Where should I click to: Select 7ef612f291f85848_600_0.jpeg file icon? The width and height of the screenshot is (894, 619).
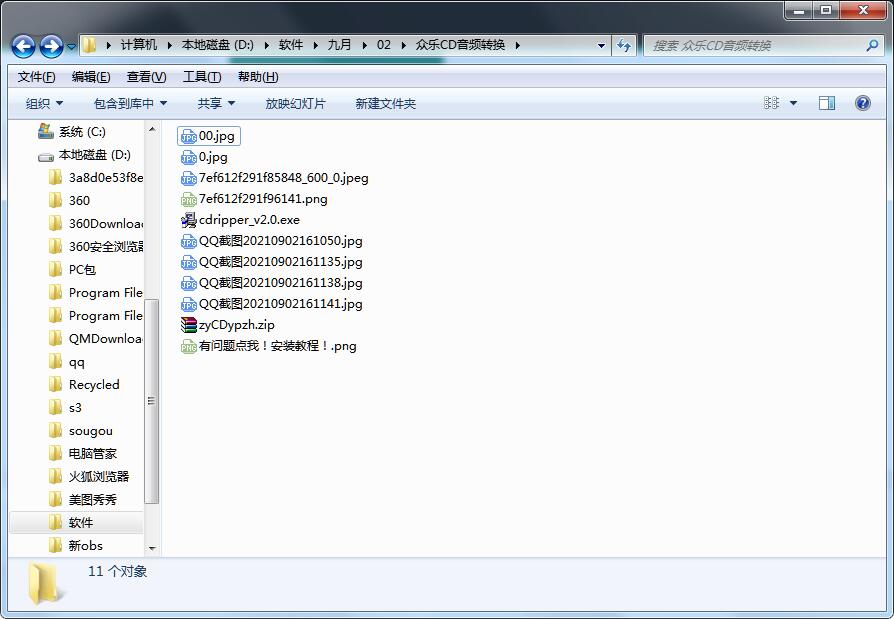click(x=189, y=178)
